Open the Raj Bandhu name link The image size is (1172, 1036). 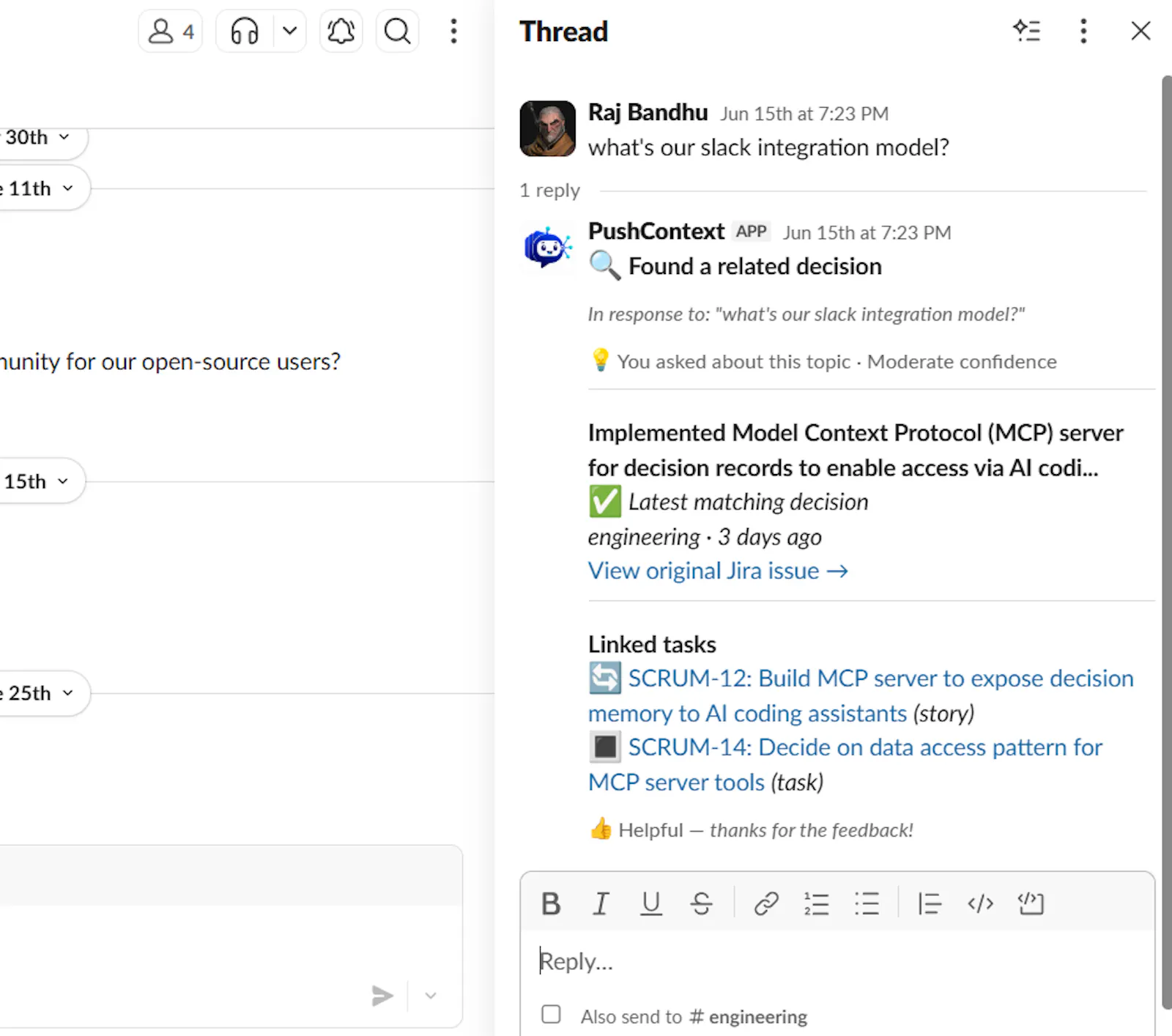point(648,112)
